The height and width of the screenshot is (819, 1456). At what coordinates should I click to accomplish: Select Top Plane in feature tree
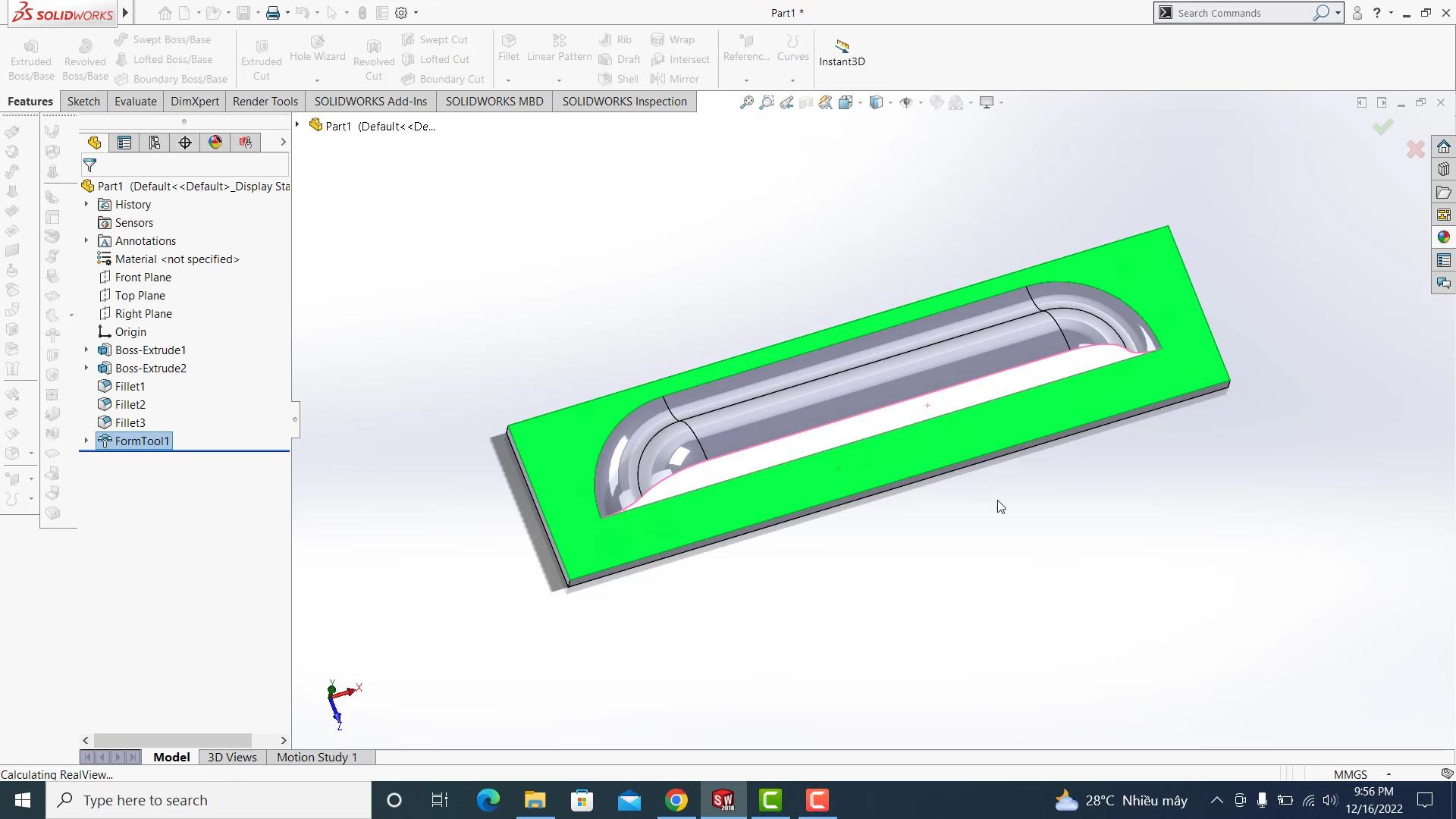tap(140, 296)
